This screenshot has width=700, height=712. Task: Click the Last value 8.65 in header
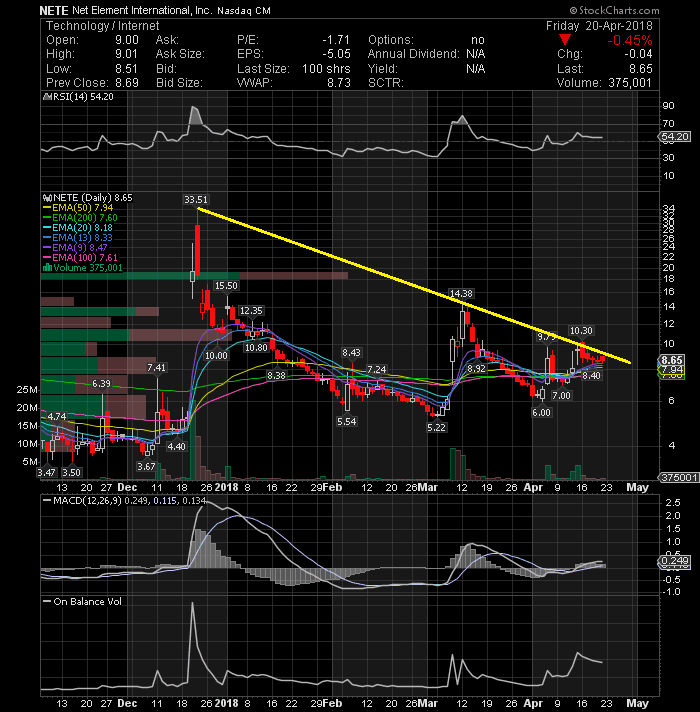click(x=641, y=69)
